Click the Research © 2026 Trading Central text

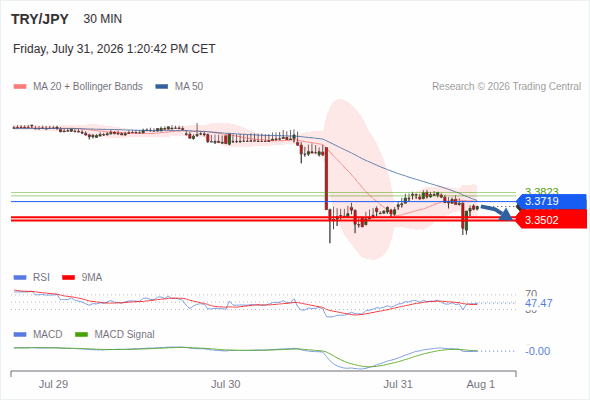[506, 87]
